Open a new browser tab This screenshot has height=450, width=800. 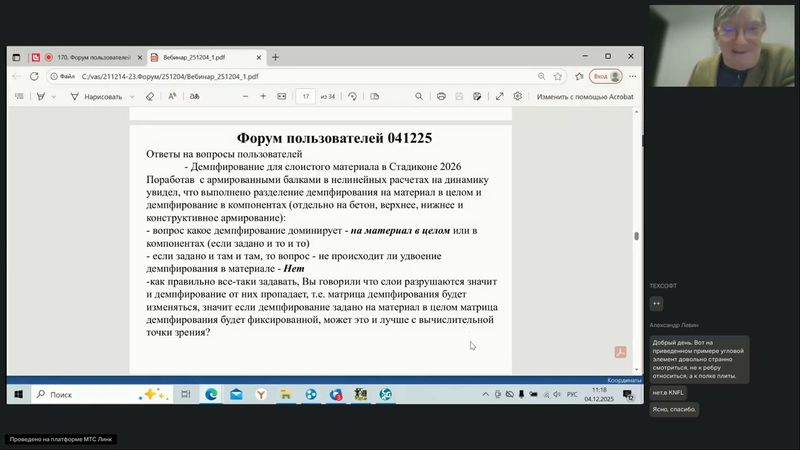276,57
